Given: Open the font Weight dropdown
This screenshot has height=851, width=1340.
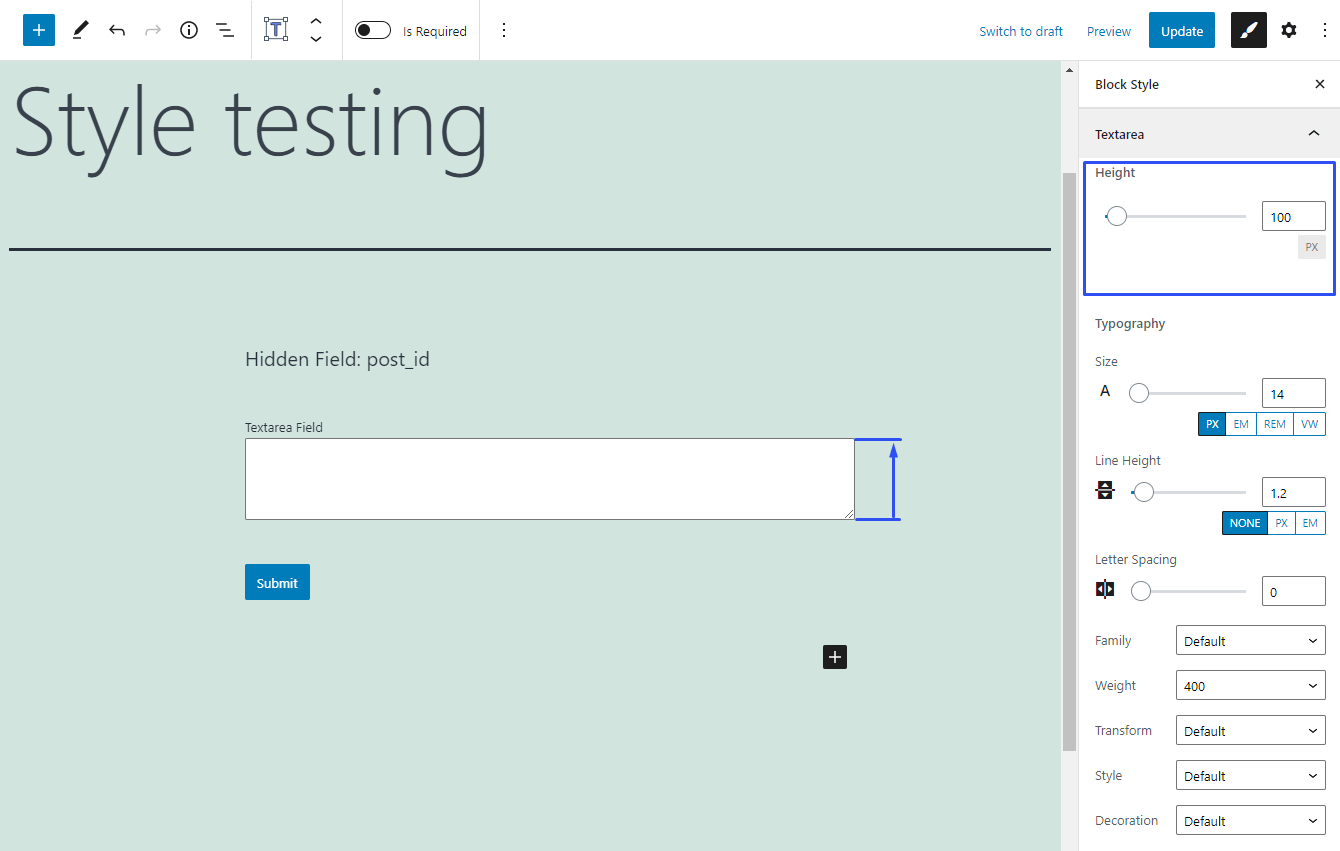Looking at the screenshot, I should pyautogui.click(x=1250, y=686).
